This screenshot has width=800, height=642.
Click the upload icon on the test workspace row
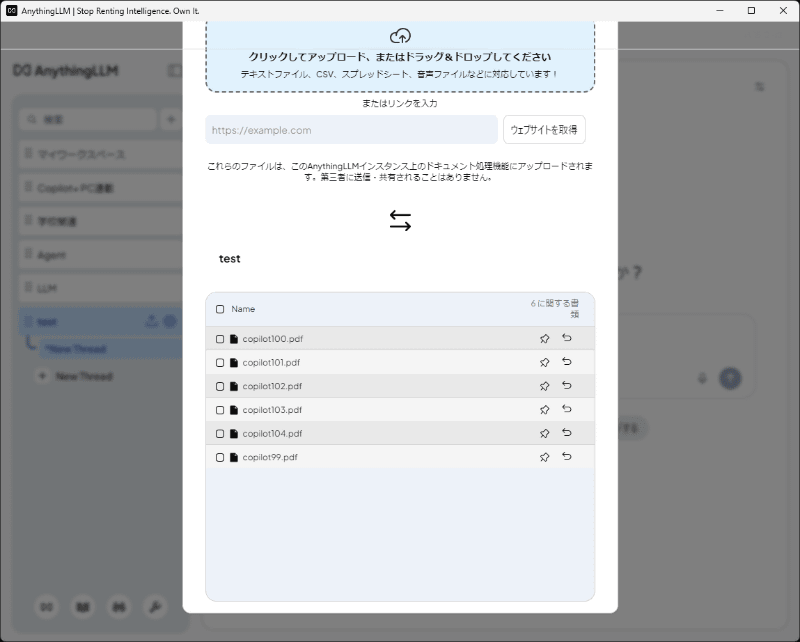[152, 321]
